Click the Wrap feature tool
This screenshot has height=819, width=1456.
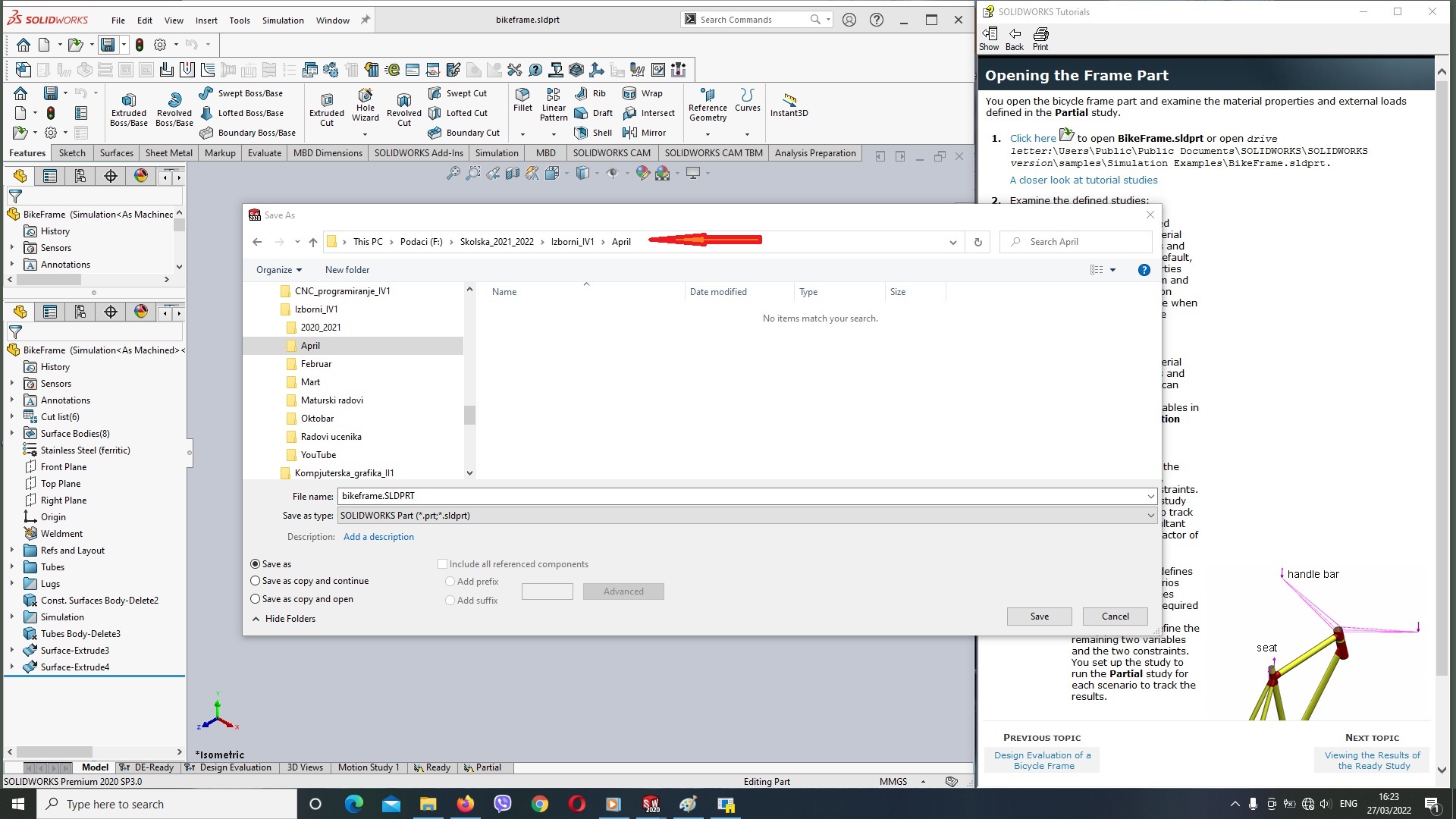643,93
